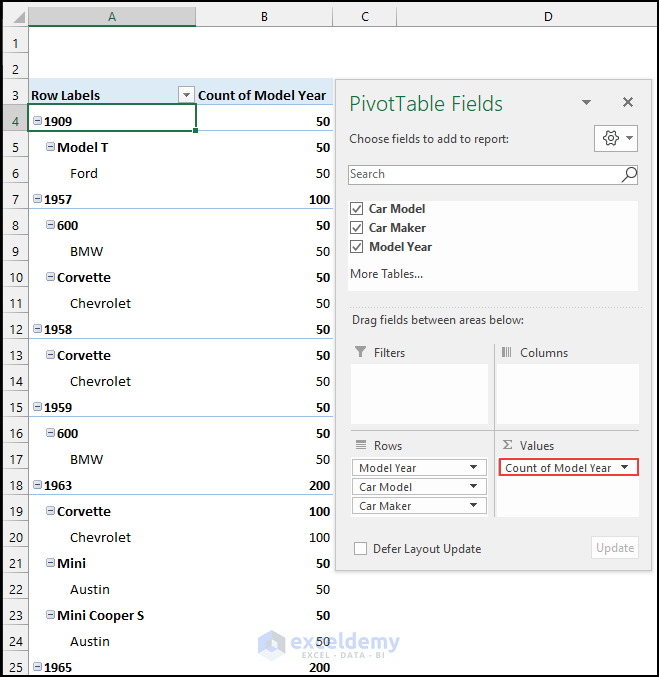Collapse the 1958 year group

(x=38, y=329)
